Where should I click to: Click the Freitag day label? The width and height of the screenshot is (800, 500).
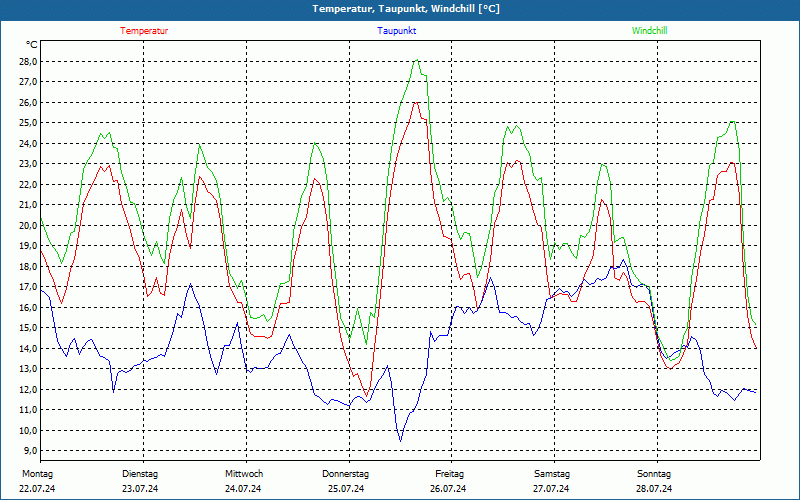449,473
